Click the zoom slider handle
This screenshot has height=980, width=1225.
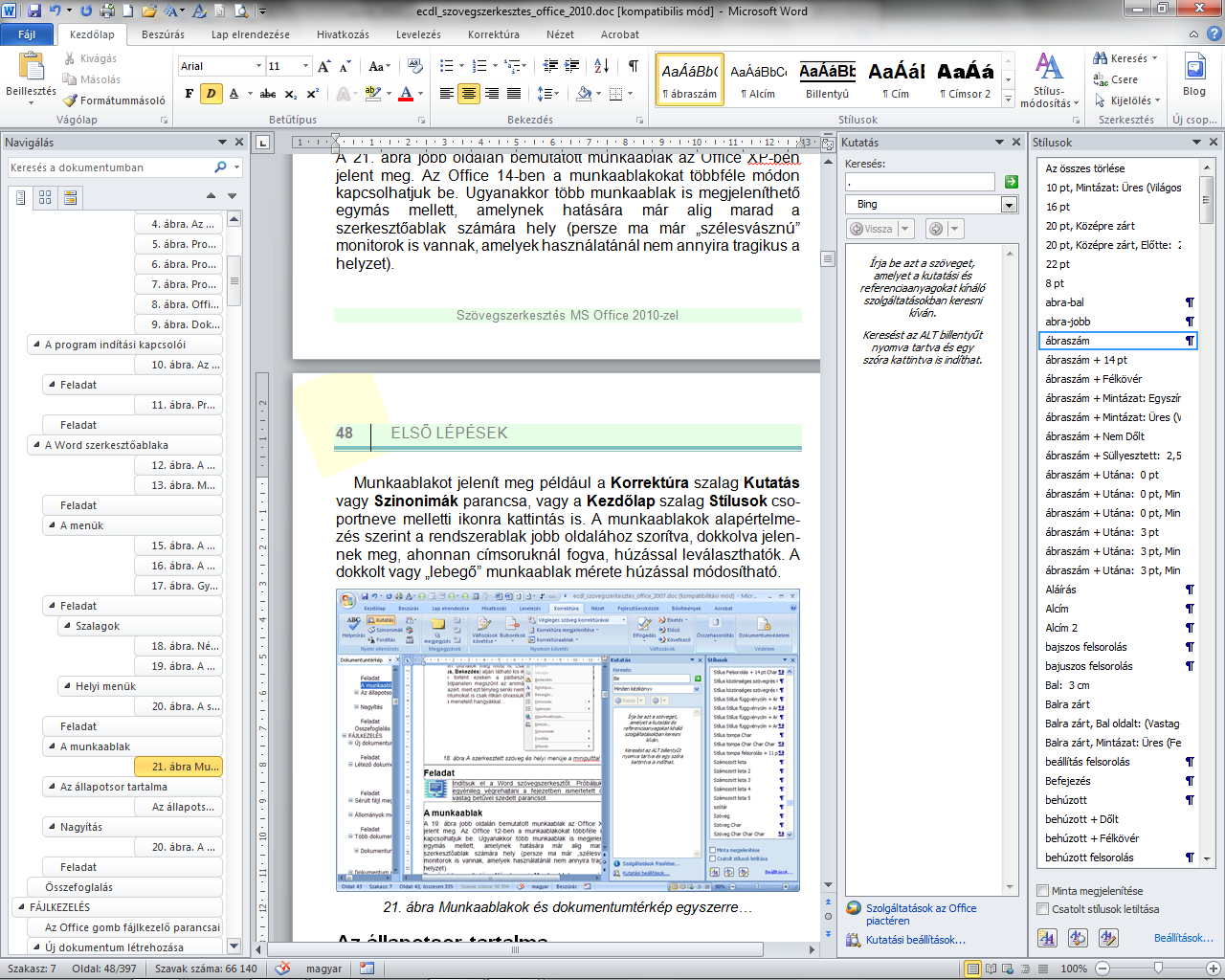(x=1158, y=969)
